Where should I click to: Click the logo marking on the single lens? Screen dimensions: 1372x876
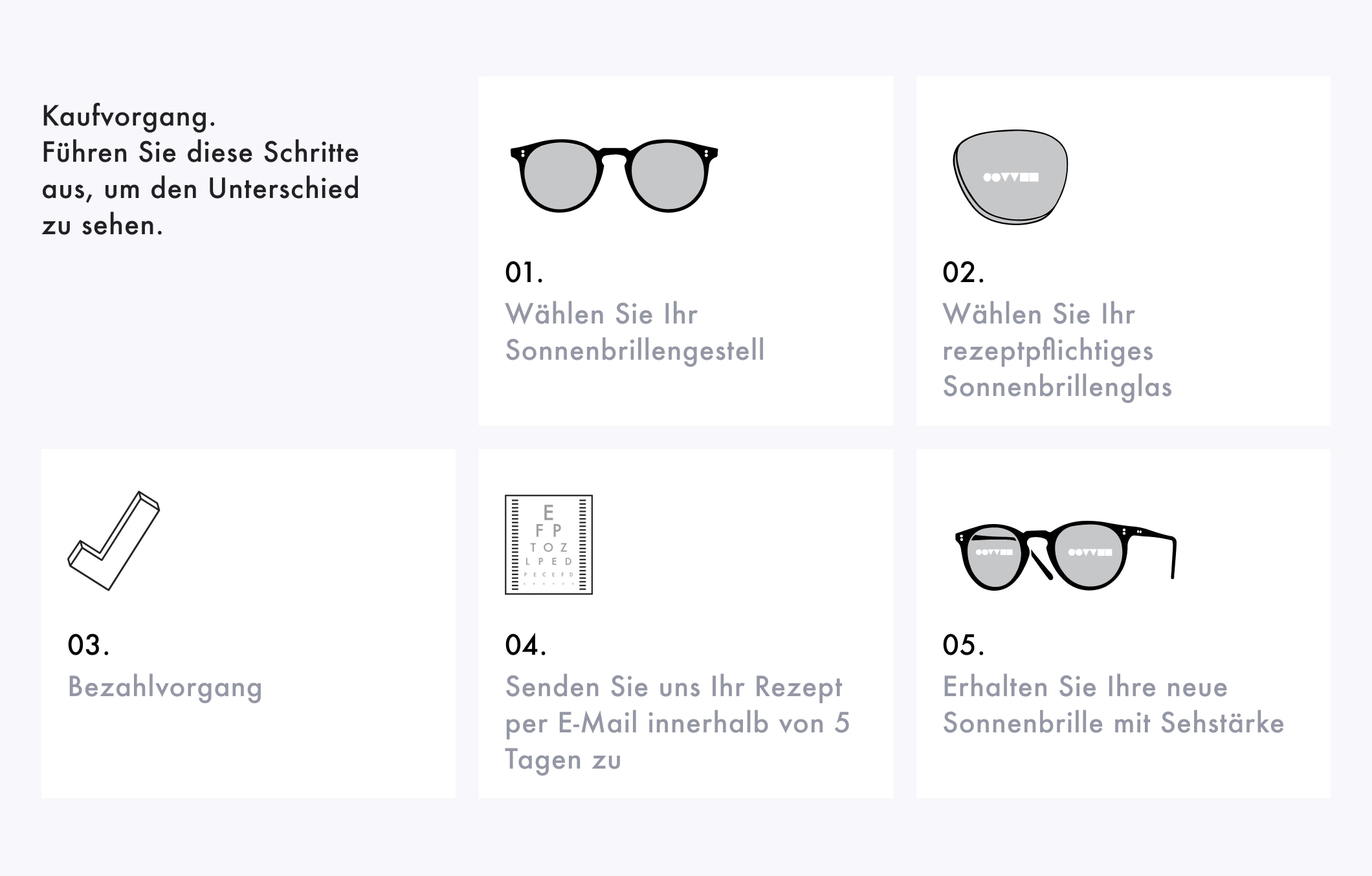pyautogui.click(x=1010, y=177)
